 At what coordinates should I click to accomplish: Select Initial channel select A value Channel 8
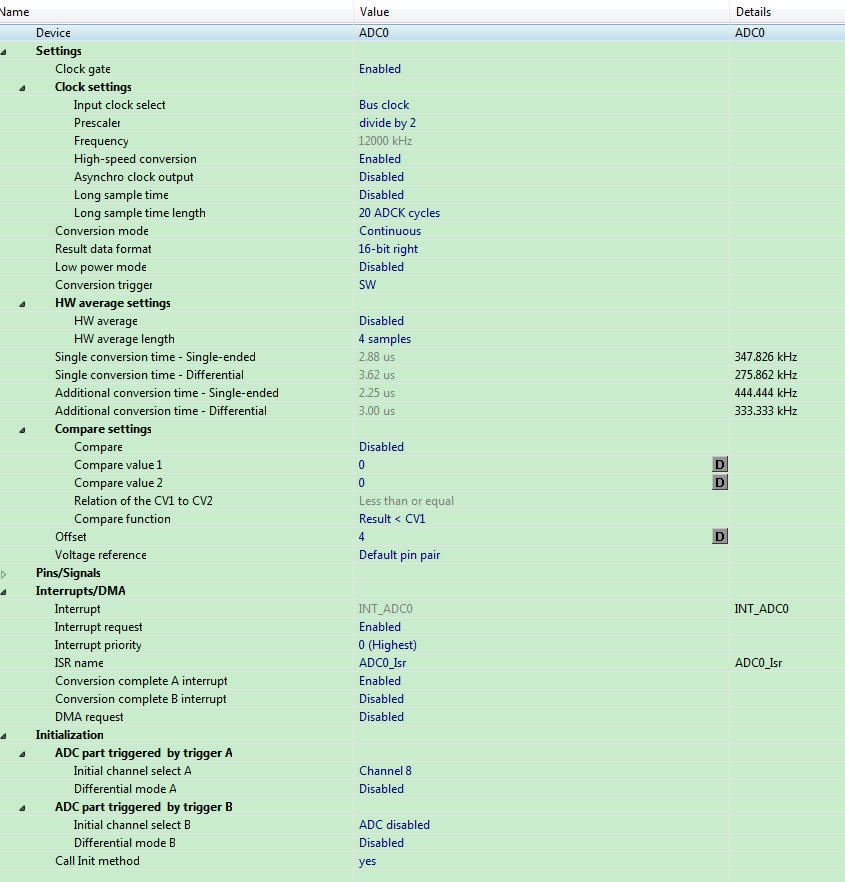pyautogui.click(x=385, y=771)
